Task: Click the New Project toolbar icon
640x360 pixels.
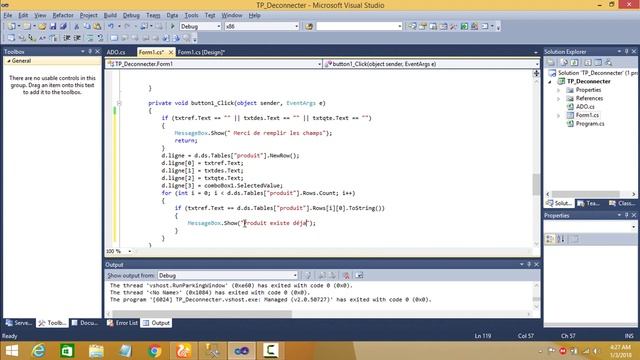Action: [x=12, y=27]
